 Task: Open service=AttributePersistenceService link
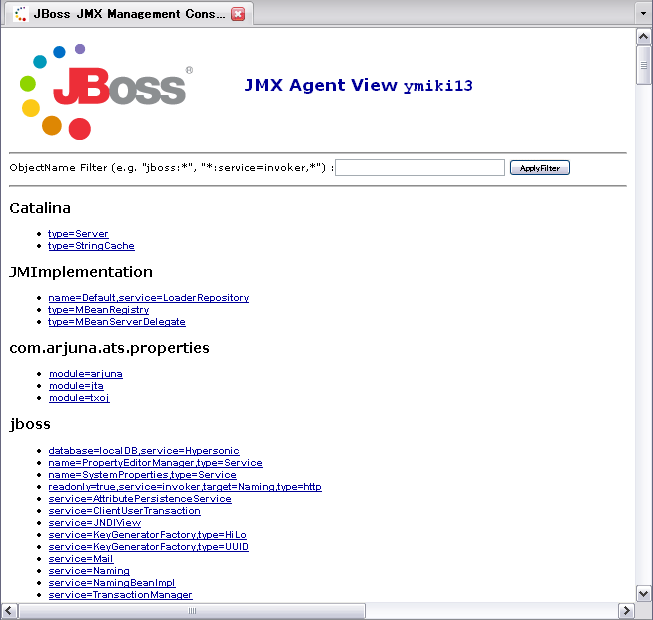pyautogui.click(x=140, y=499)
